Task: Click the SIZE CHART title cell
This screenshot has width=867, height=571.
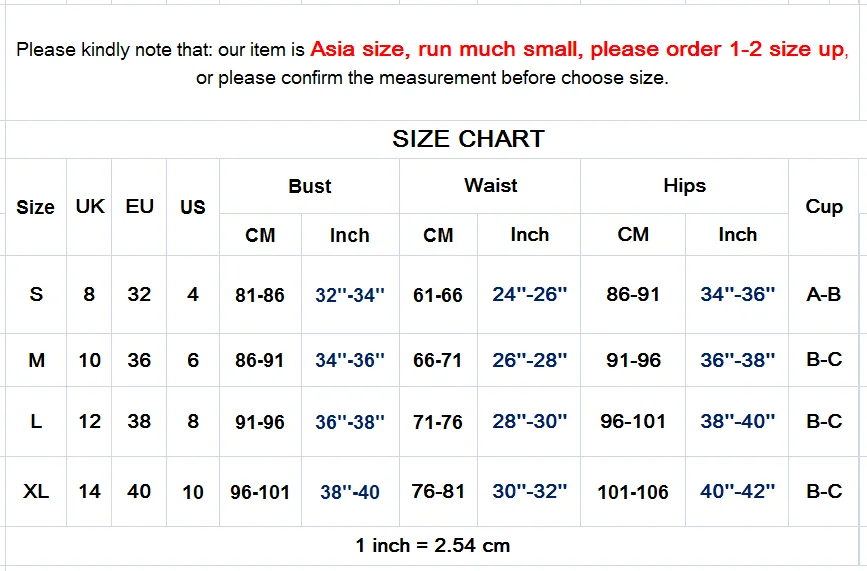Action: 432,139
